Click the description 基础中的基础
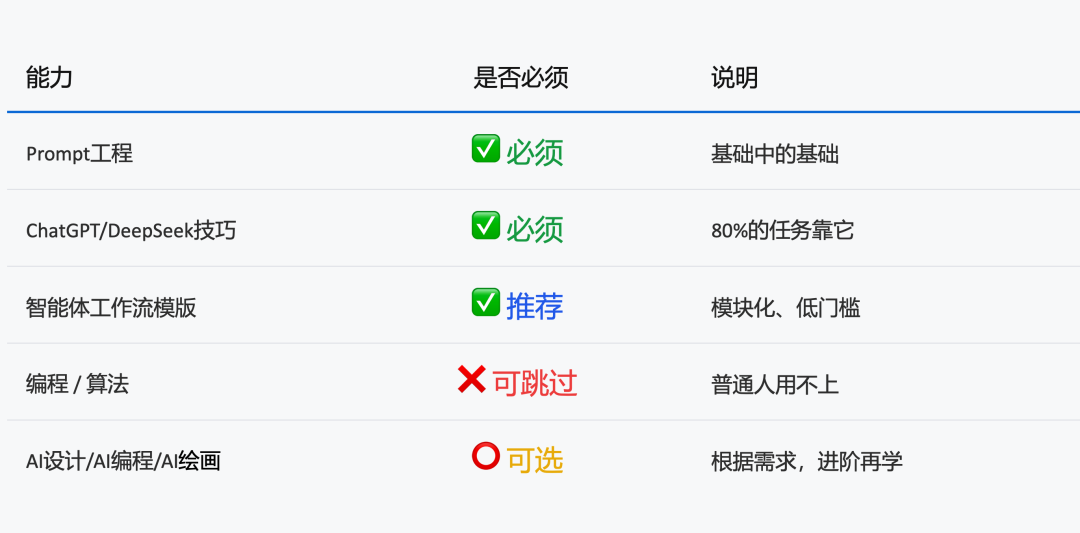This screenshot has height=533, width=1080. (x=775, y=154)
